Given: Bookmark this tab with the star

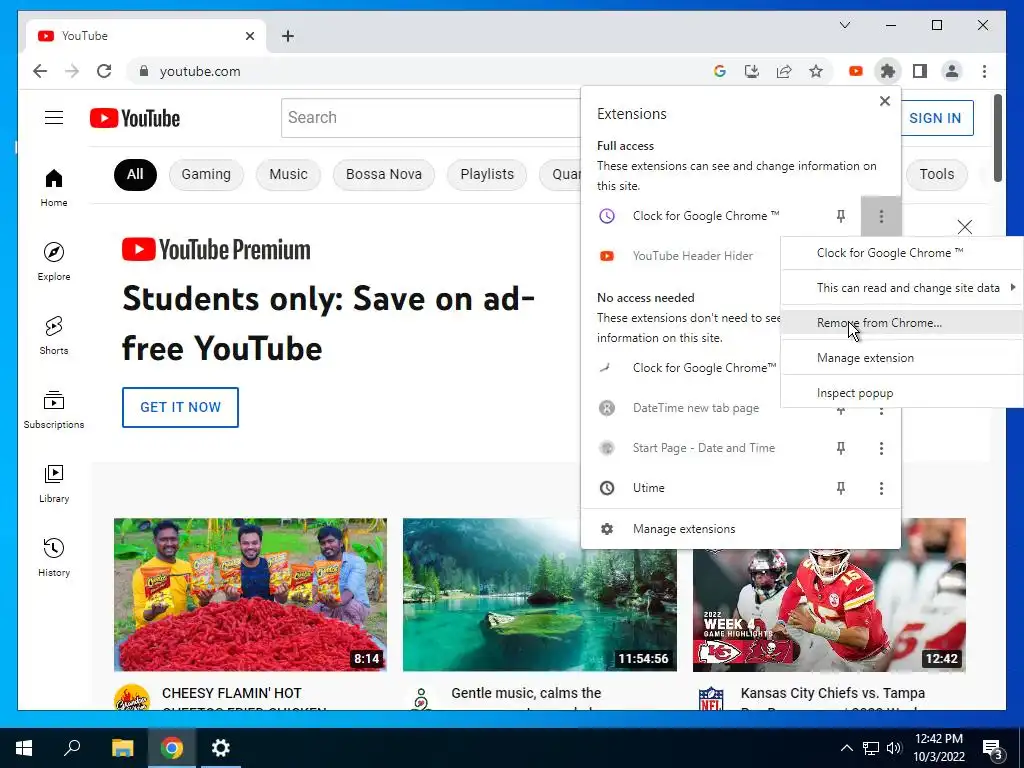Looking at the screenshot, I should click(816, 71).
